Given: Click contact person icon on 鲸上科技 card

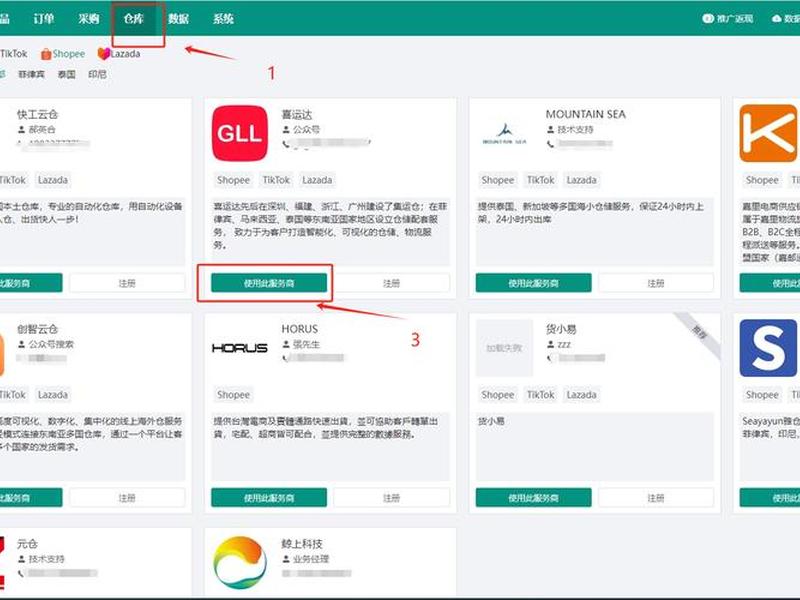Looking at the screenshot, I should pos(286,559).
